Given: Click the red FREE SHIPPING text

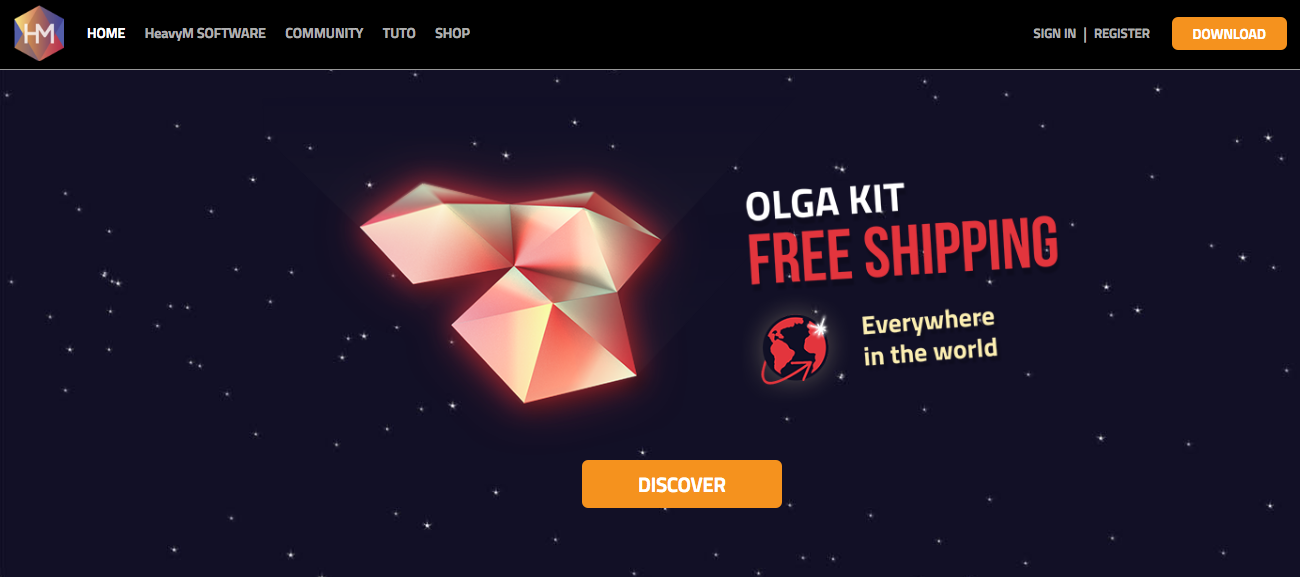Looking at the screenshot, I should tap(903, 250).
